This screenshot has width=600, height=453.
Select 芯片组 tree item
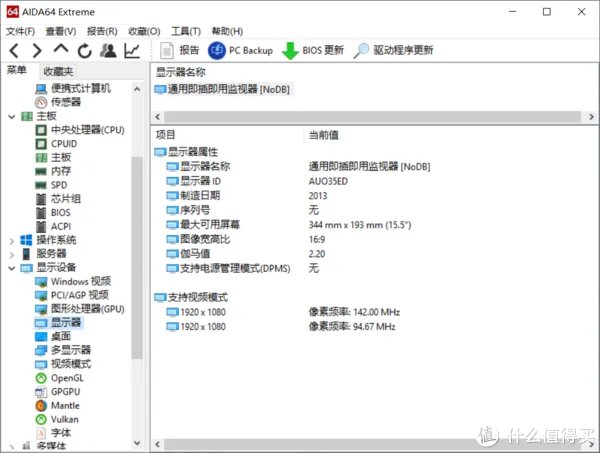pyautogui.click(x=58, y=199)
